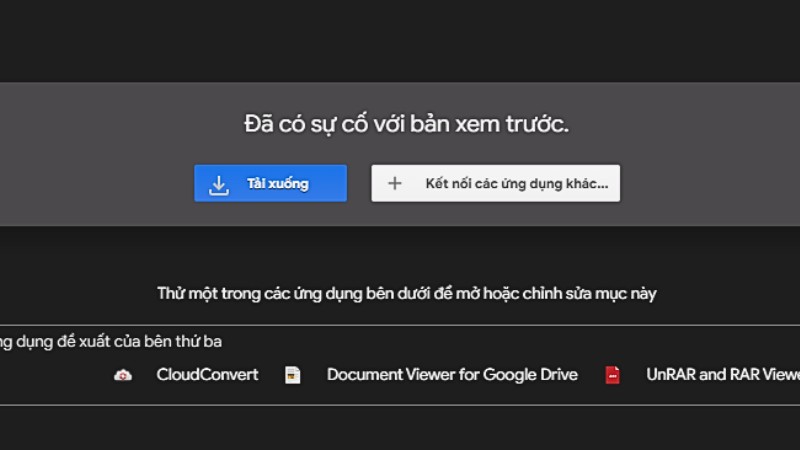Click the download arrow icon
The width and height of the screenshot is (800, 450).
(218, 184)
